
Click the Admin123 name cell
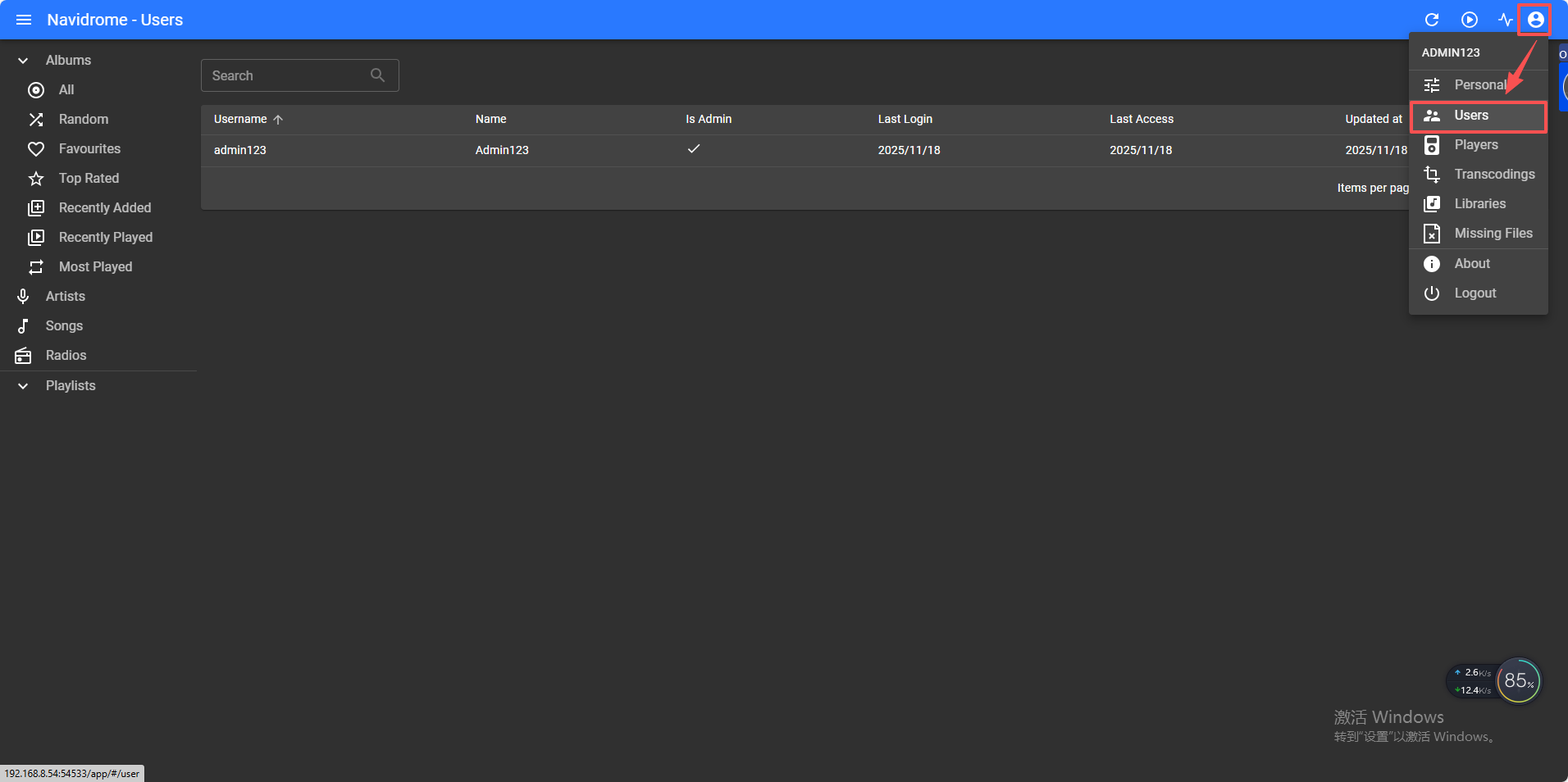[x=502, y=151]
